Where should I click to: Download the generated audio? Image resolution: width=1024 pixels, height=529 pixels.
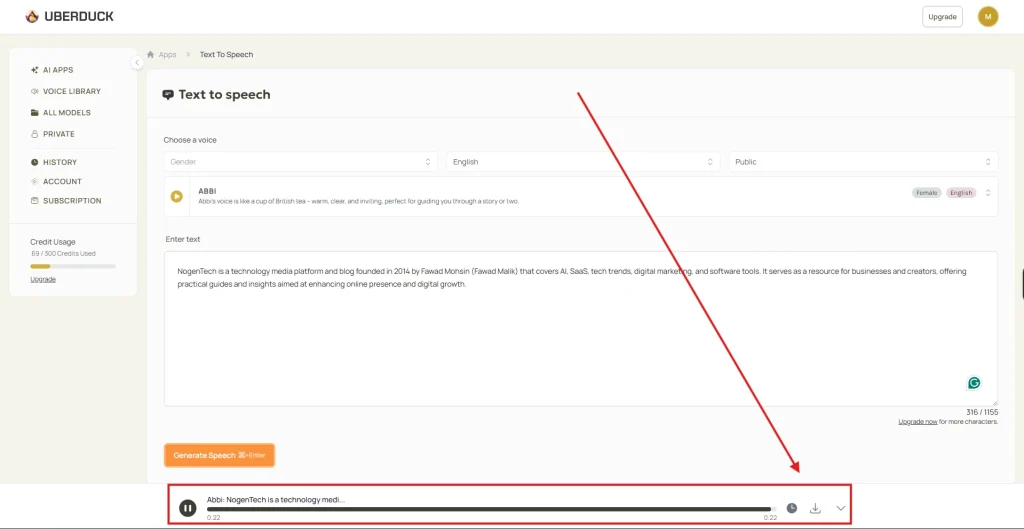[815, 507]
